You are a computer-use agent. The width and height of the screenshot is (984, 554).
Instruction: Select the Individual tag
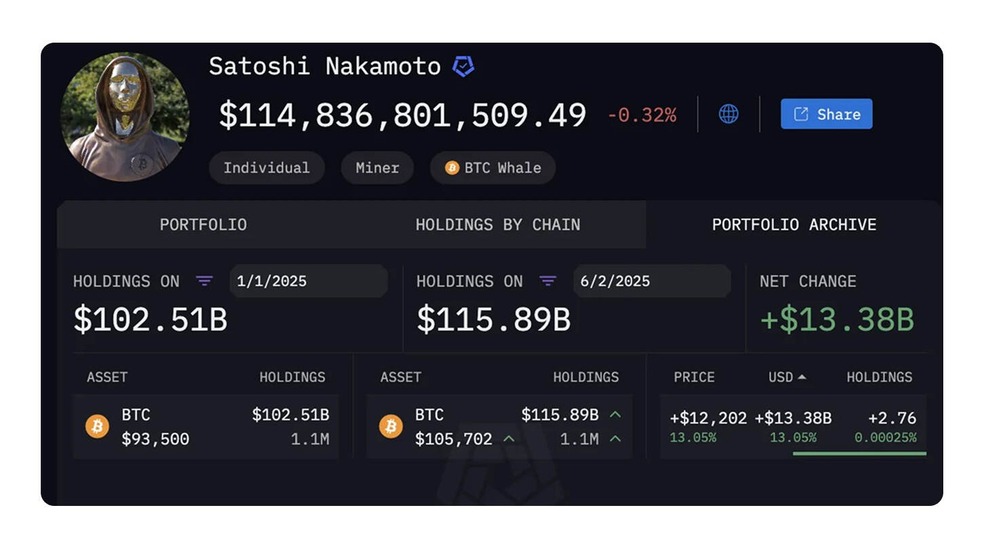pyautogui.click(x=267, y=168)
